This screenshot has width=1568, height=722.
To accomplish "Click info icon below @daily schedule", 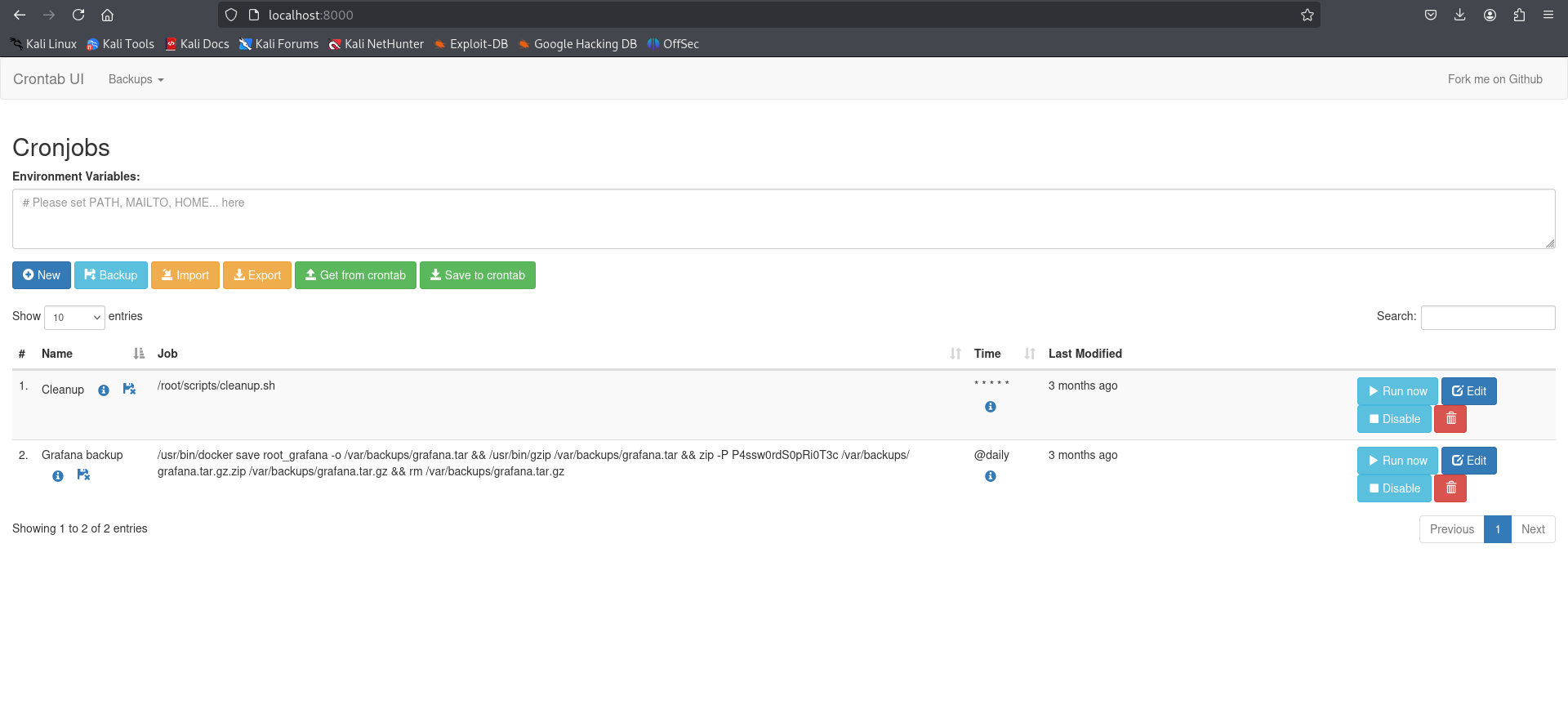I will [990, 476].
